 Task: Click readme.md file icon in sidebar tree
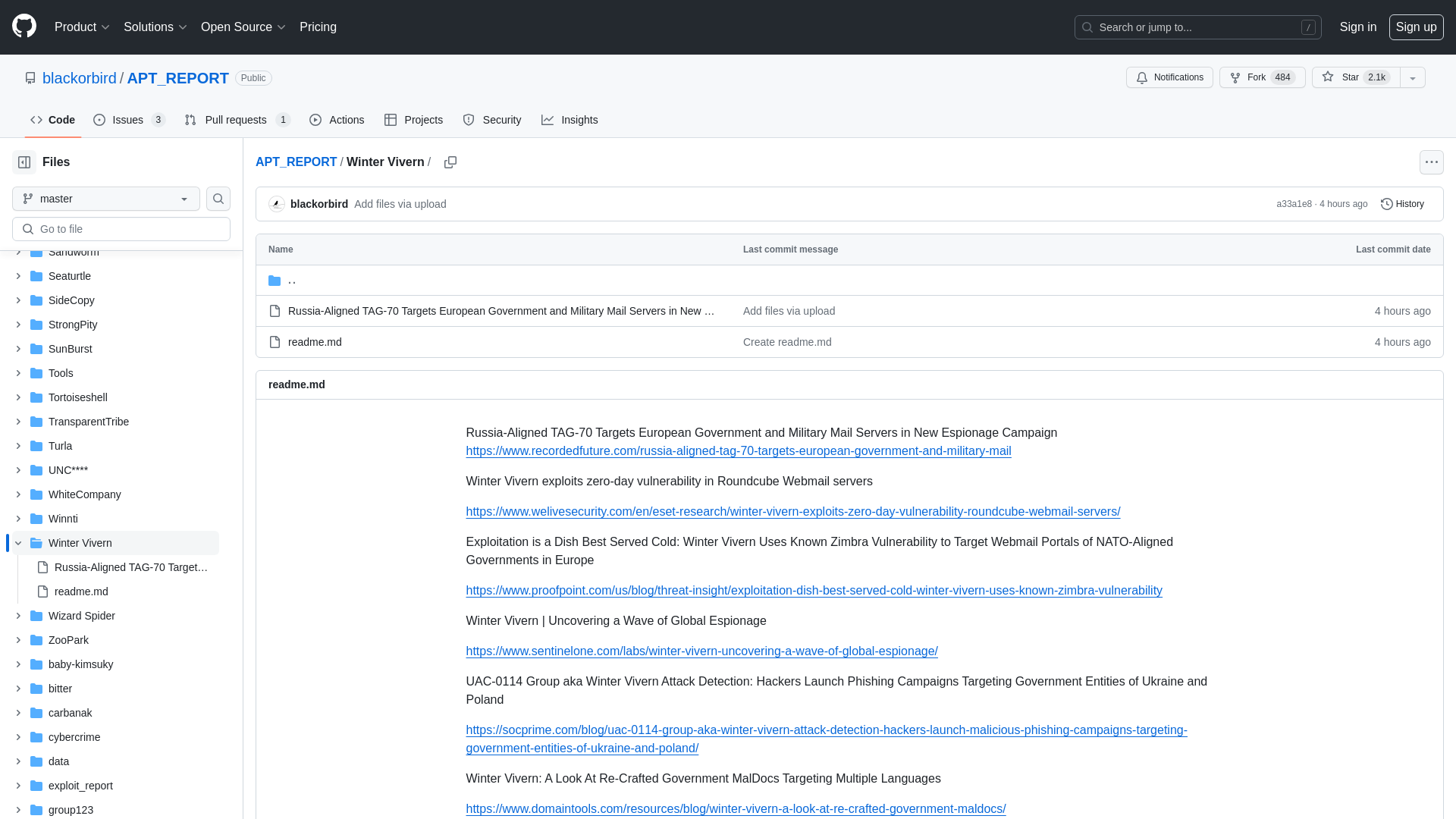42,591
